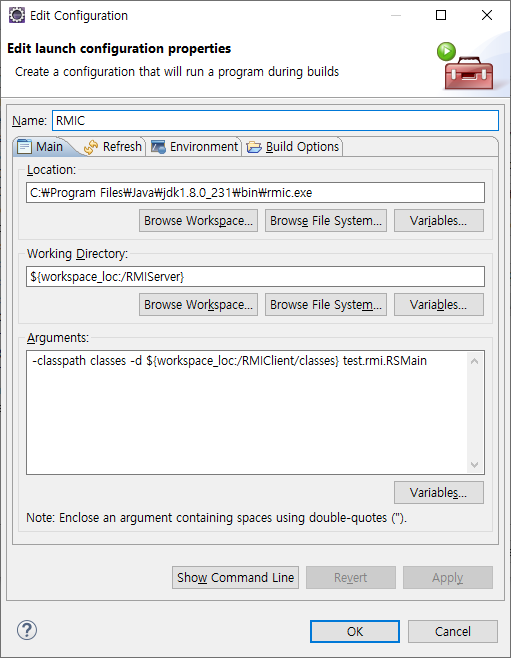This screenshot has width=511, height=658.
Task: Open Variables for the Arguments field
Action: tap(438, 493)
